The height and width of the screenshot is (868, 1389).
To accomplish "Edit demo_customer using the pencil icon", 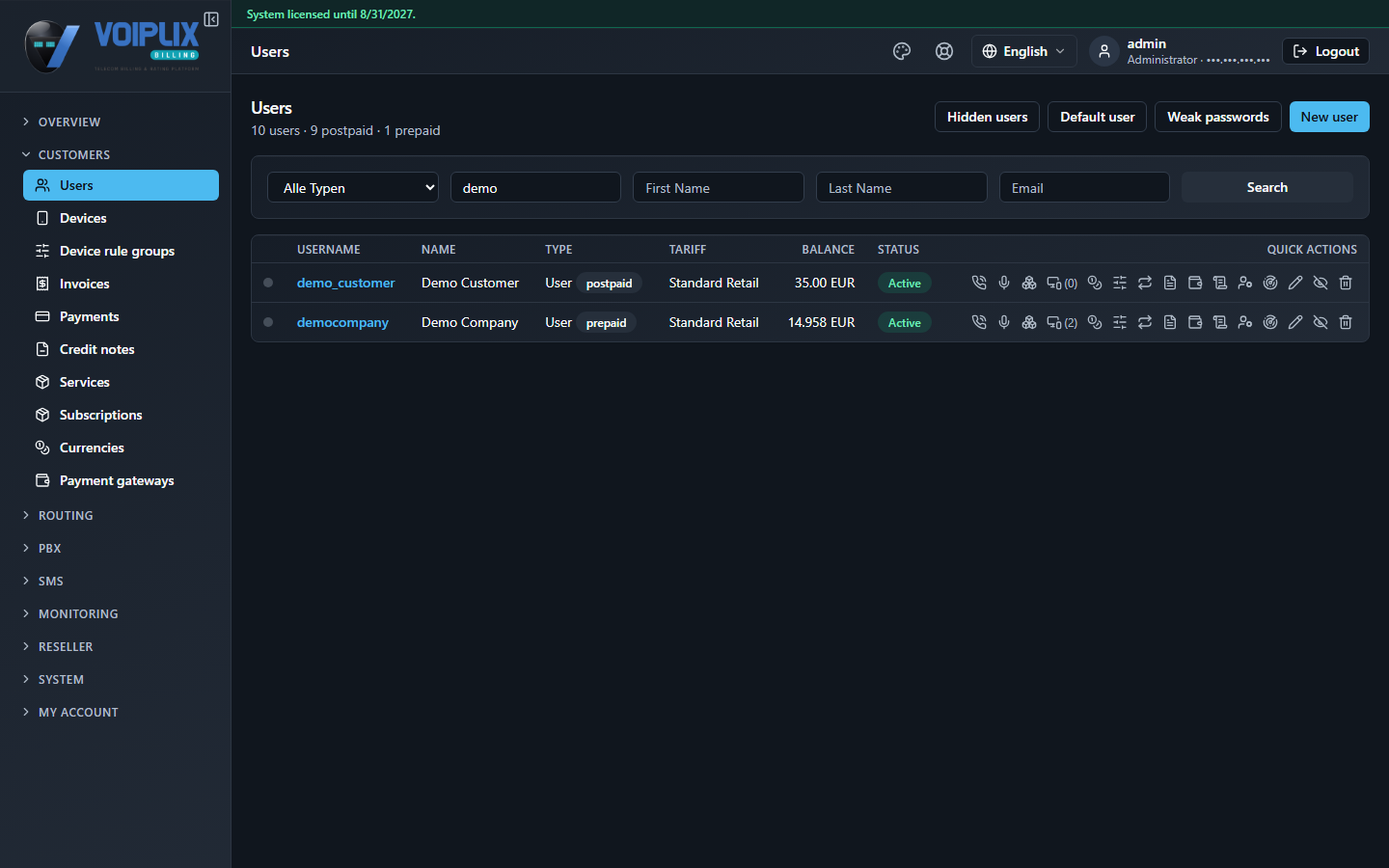I will click(x=1295, y=283).
